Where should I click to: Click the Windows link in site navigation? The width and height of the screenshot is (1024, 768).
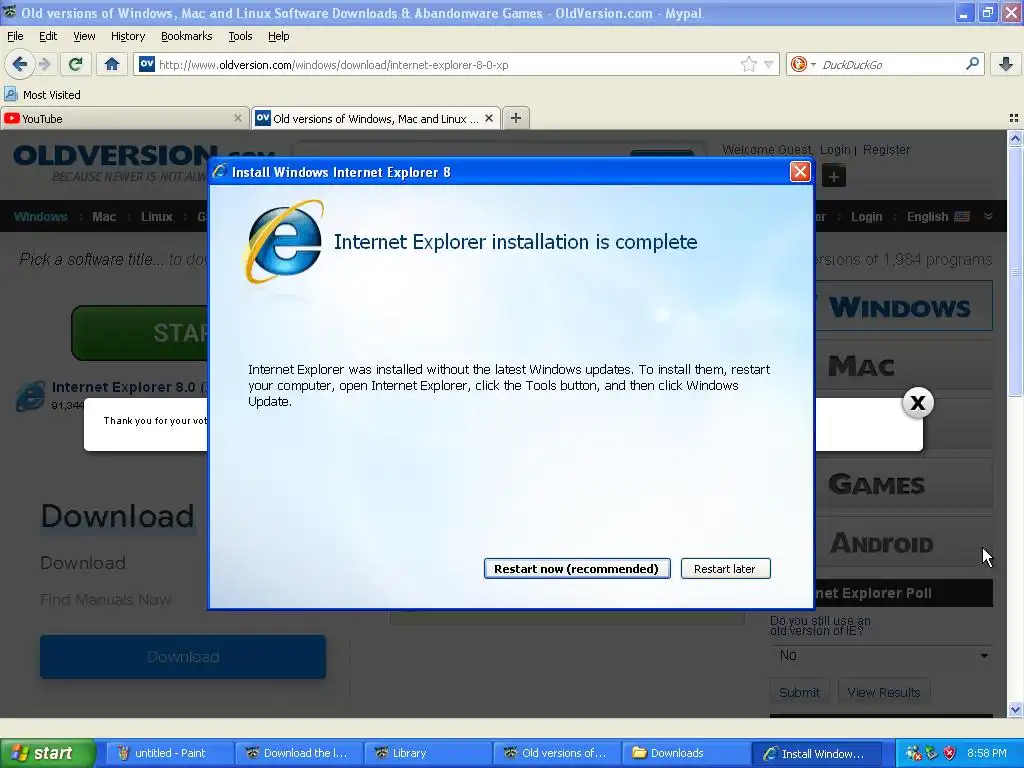pyautogui.click(x=40, y=217)
